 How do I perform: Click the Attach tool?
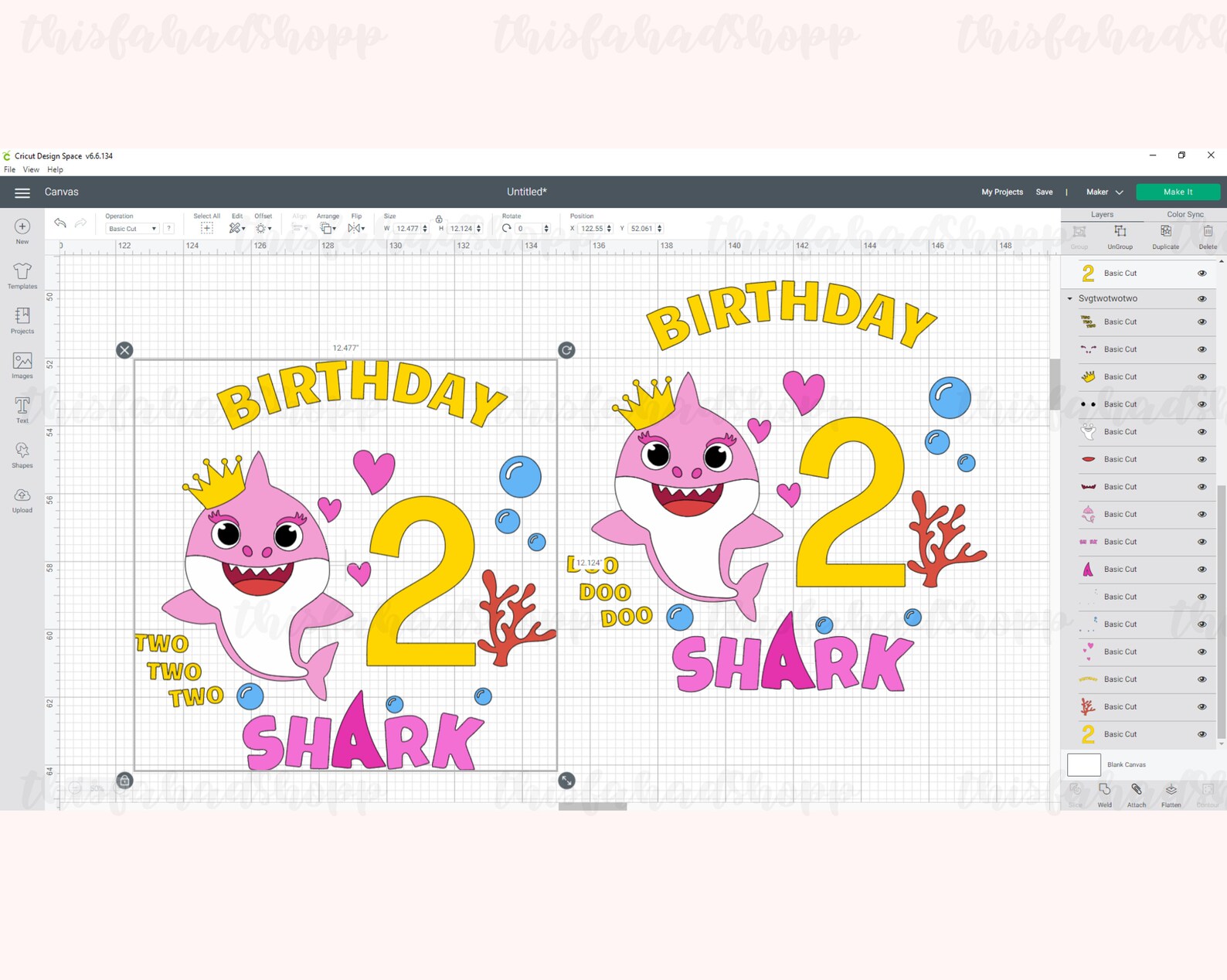(1137, 795)
